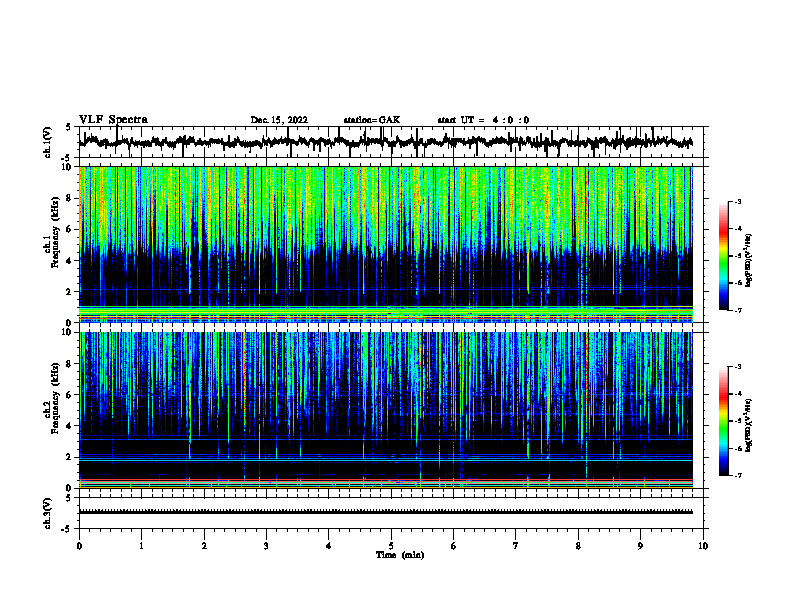Click the ch.2 color scale bar
This screenshot has height=612, width=792.
point(723,421)
